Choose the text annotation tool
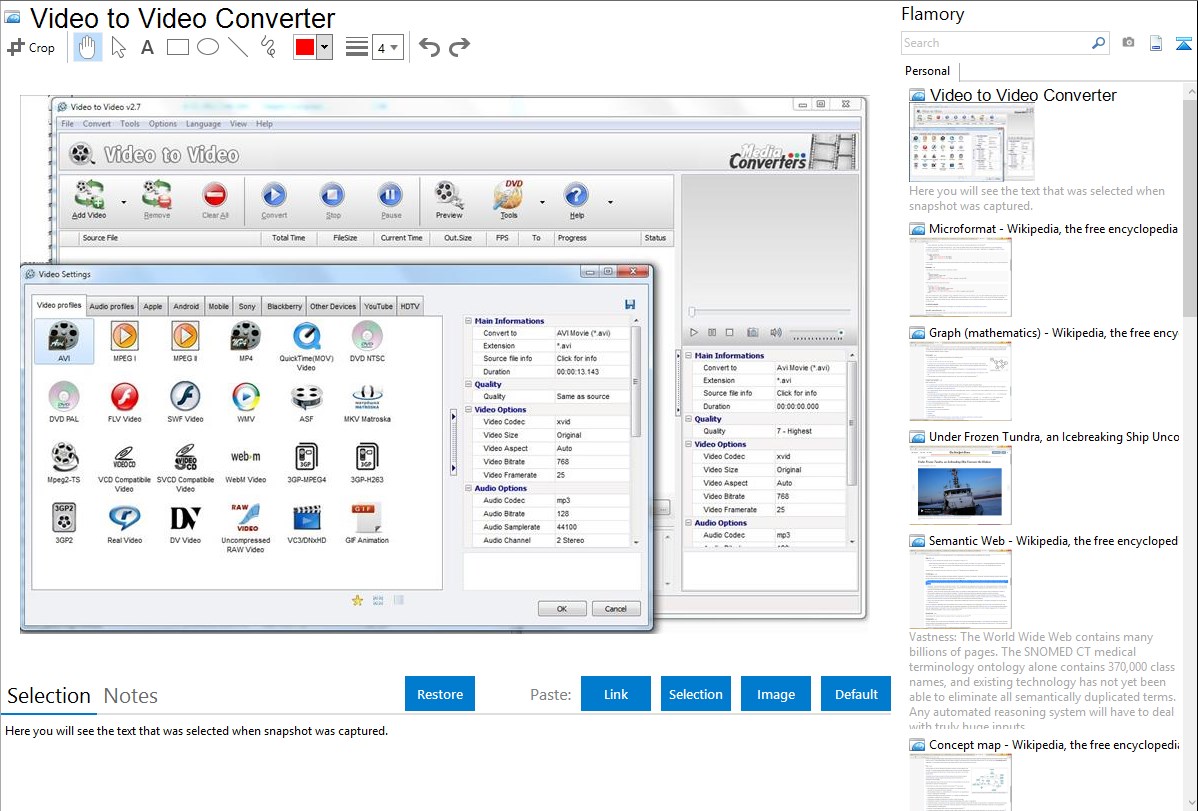Screen dimensions: 1198x811 point(147,47)
